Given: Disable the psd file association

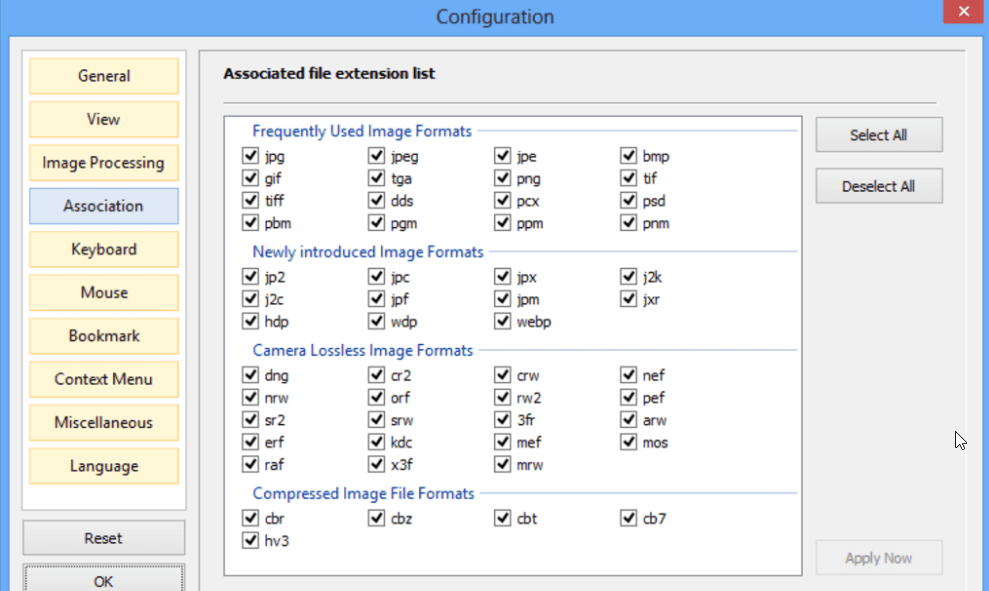Looking at the screenshot, I should click(628, 200).
